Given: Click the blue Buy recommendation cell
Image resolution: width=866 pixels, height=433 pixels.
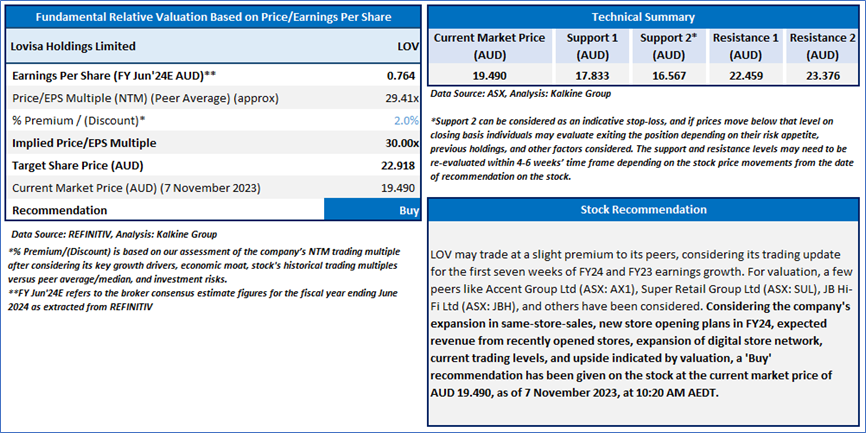Looking at the screenshot, I should coord(372,210).
